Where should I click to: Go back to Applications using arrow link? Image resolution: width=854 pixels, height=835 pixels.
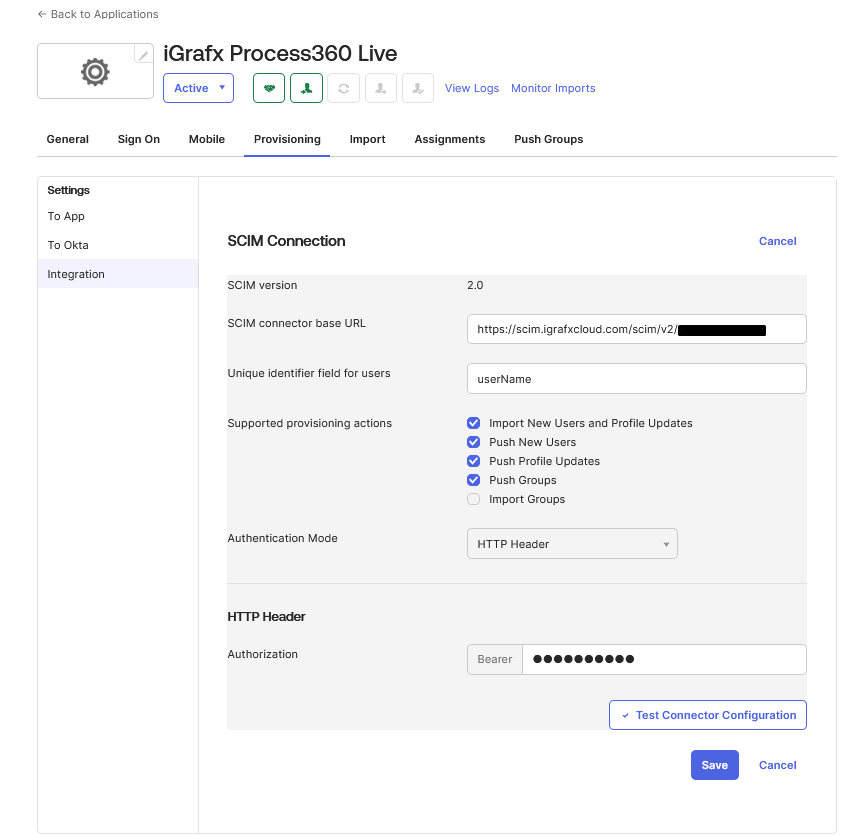coord(98,14)
